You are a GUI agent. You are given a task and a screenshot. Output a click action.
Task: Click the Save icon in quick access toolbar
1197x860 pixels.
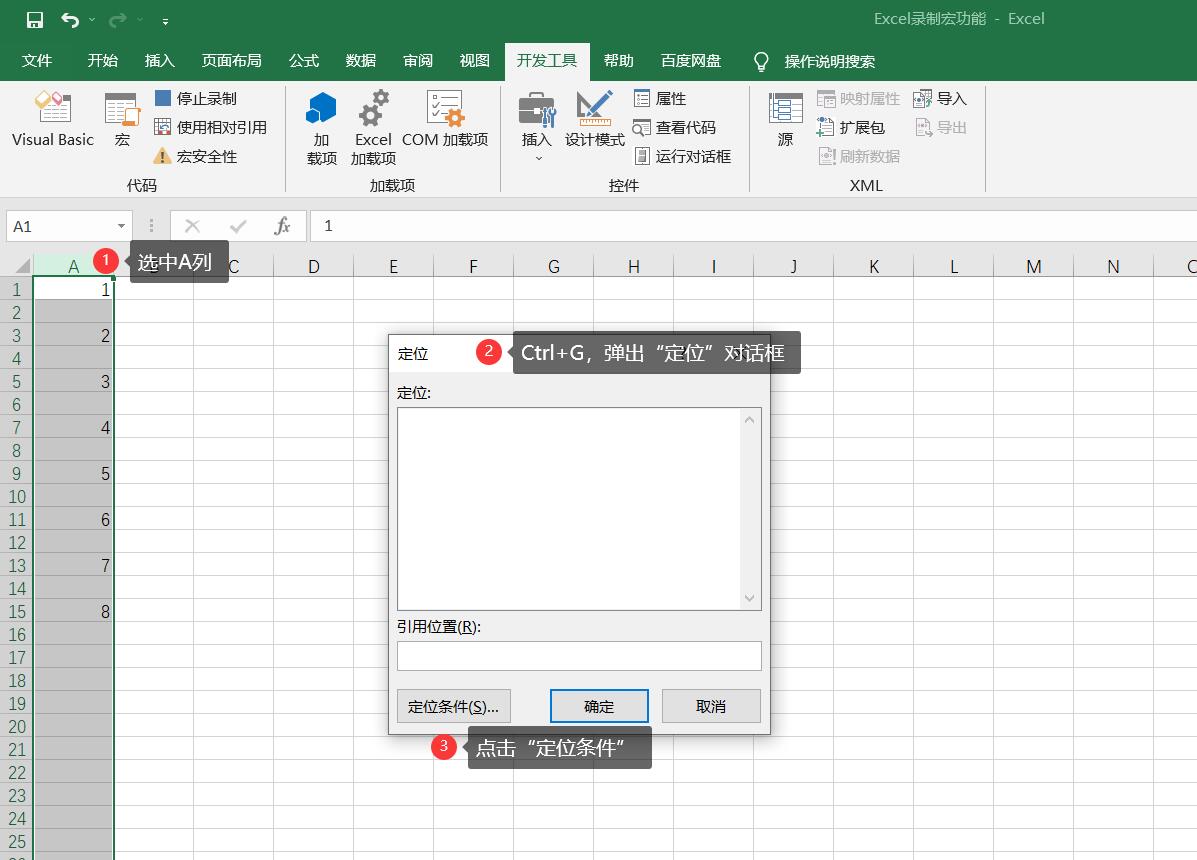click(x=34, y=20)
